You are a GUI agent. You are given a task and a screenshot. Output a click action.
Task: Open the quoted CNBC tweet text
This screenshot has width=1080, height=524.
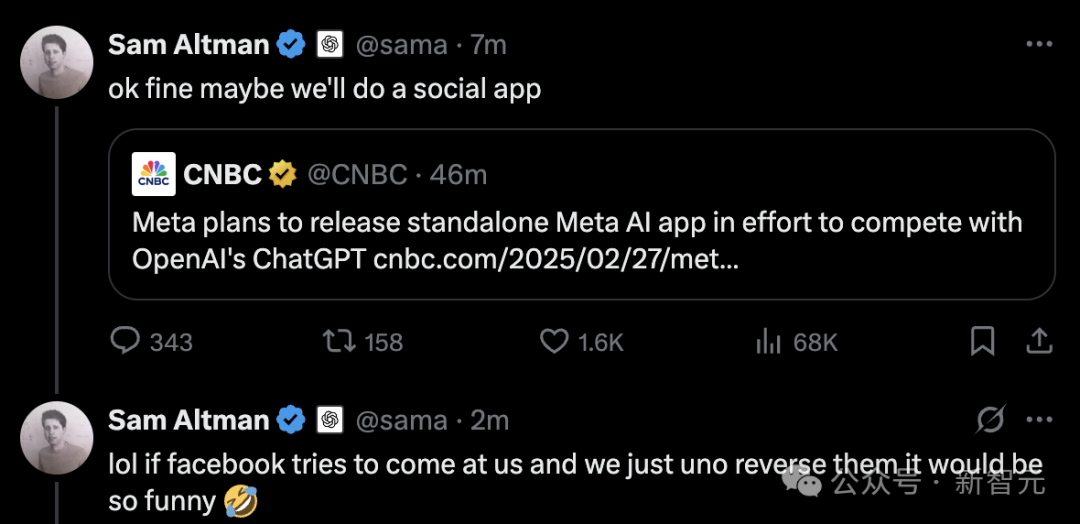(x=577, y=222)
